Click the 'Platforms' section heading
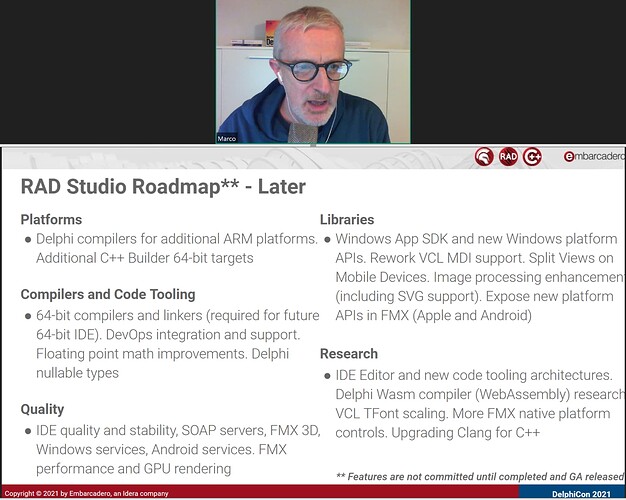 (51, 219)
